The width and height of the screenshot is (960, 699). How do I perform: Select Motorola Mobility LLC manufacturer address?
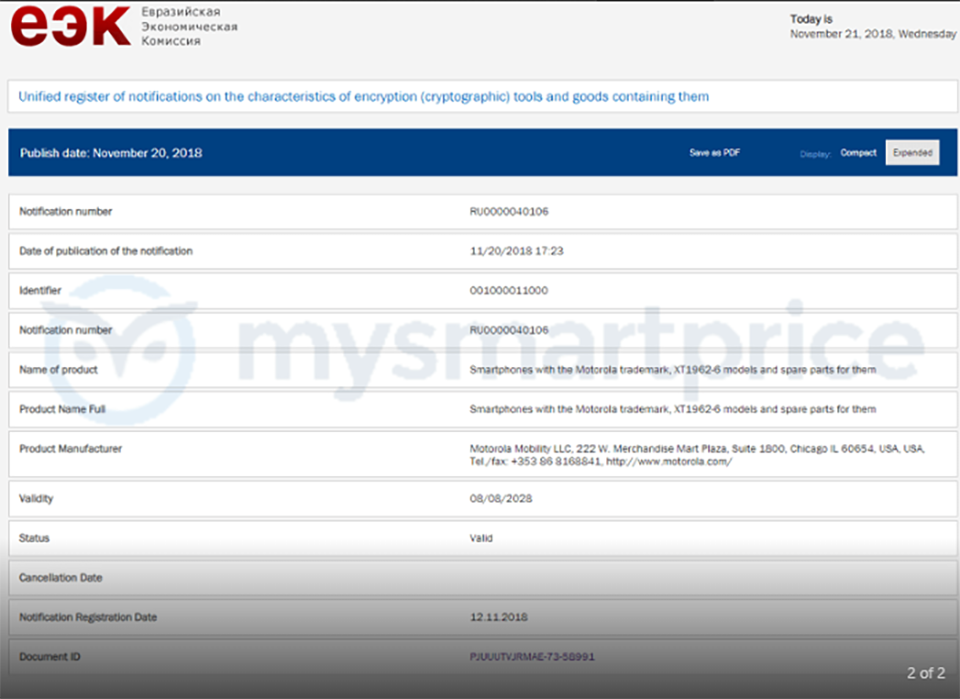(x=697, y=455)
